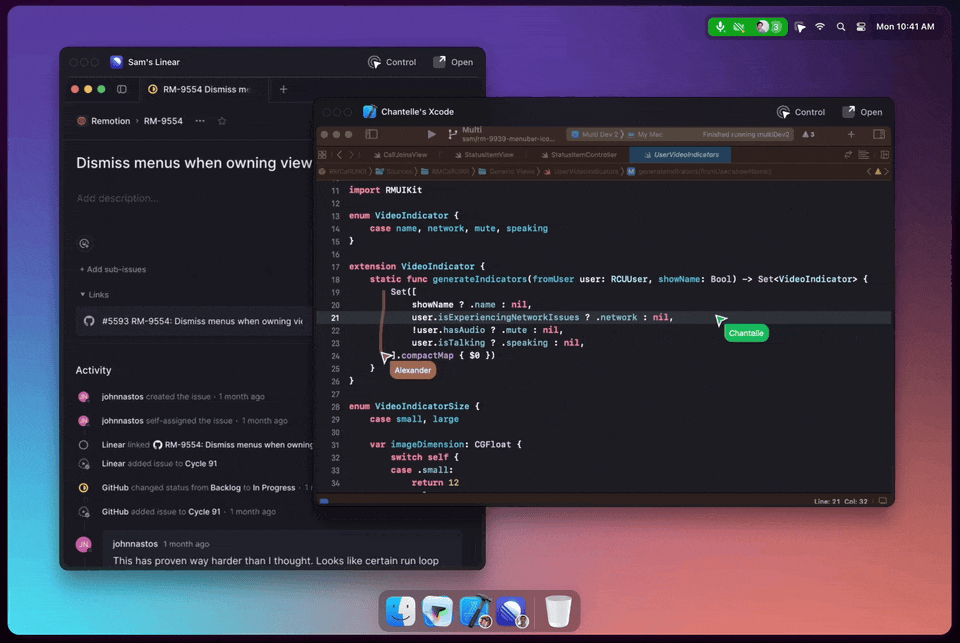960x643 pixels.
Task: Take Control of Sam's Linear window
Action: 392,62
